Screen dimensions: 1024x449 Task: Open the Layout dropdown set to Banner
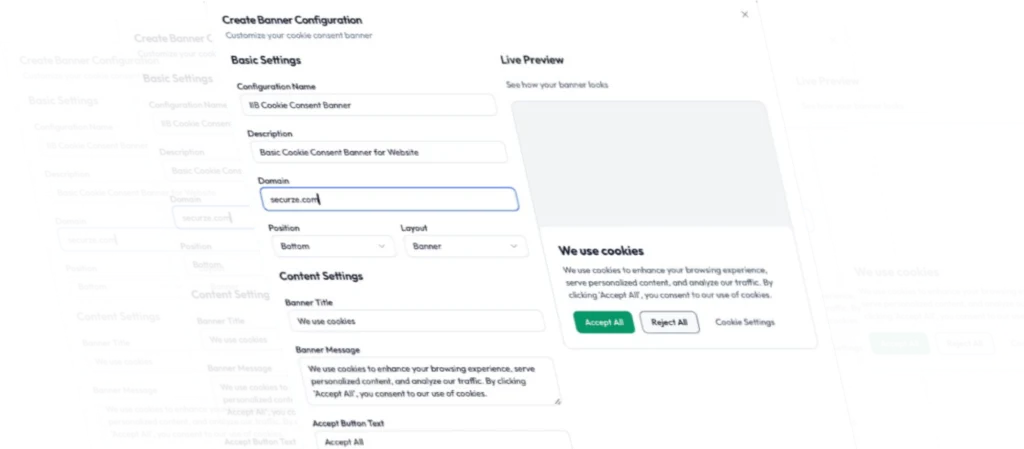464,246
